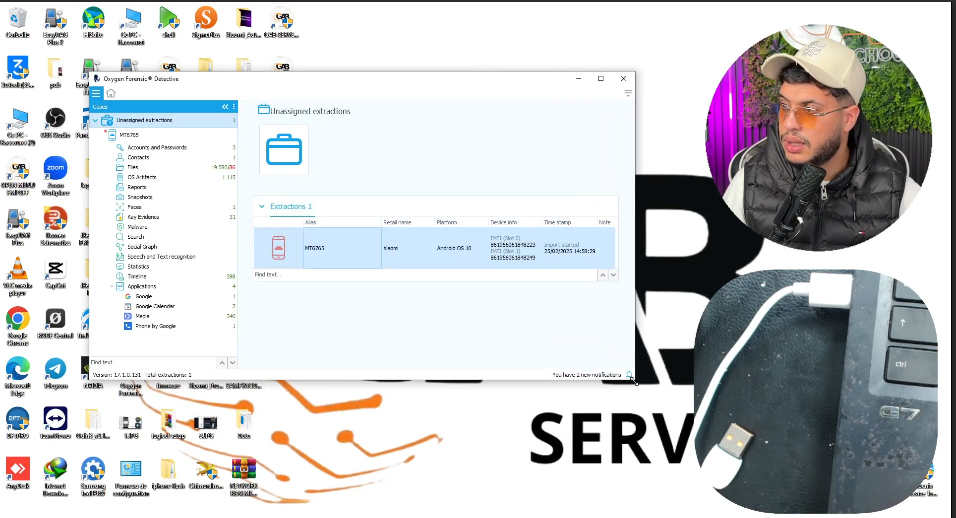The height and width of the screenshot is (518, 956).
Task: Open the Recycle Bin desktop icon
Action: click(18, 23)
